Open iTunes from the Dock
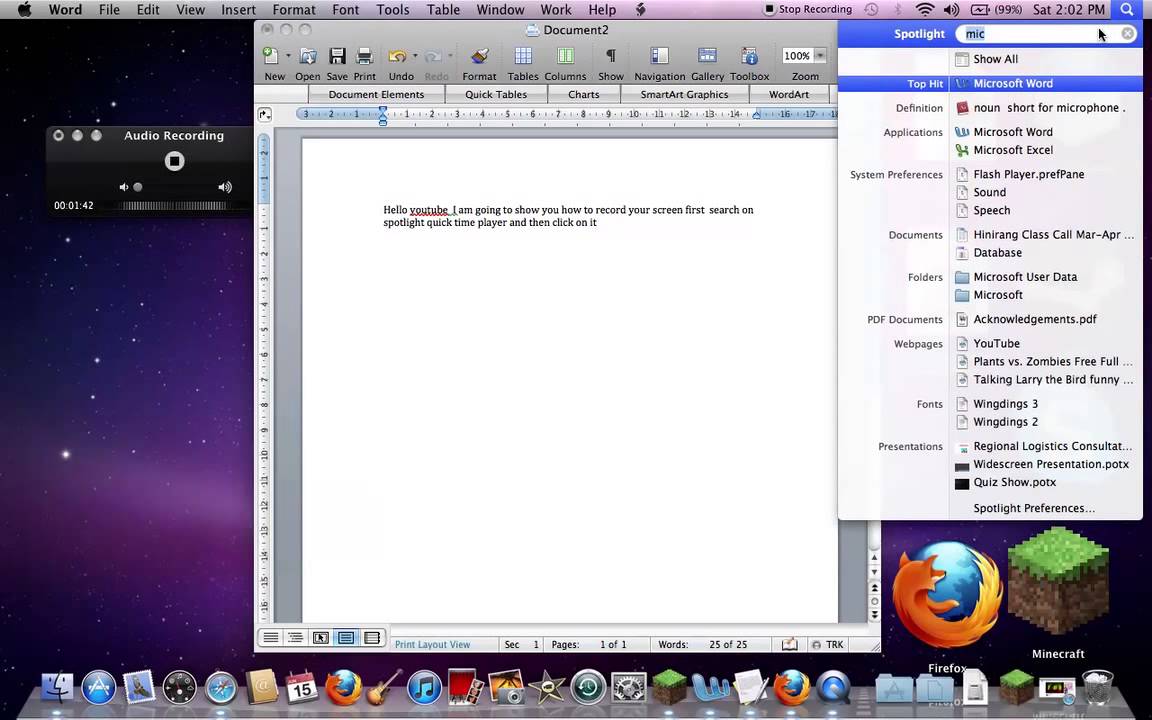1152x720 pixels. tap(424, 688)
